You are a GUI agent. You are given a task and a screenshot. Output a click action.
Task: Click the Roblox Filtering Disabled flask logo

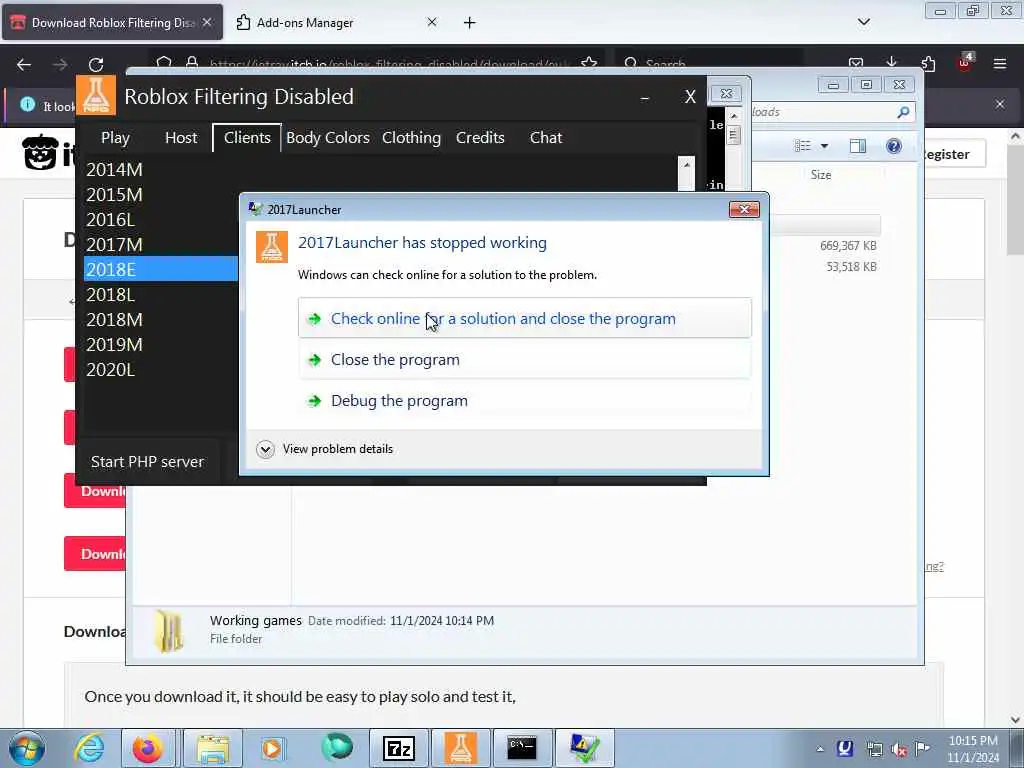pos(96,95)
